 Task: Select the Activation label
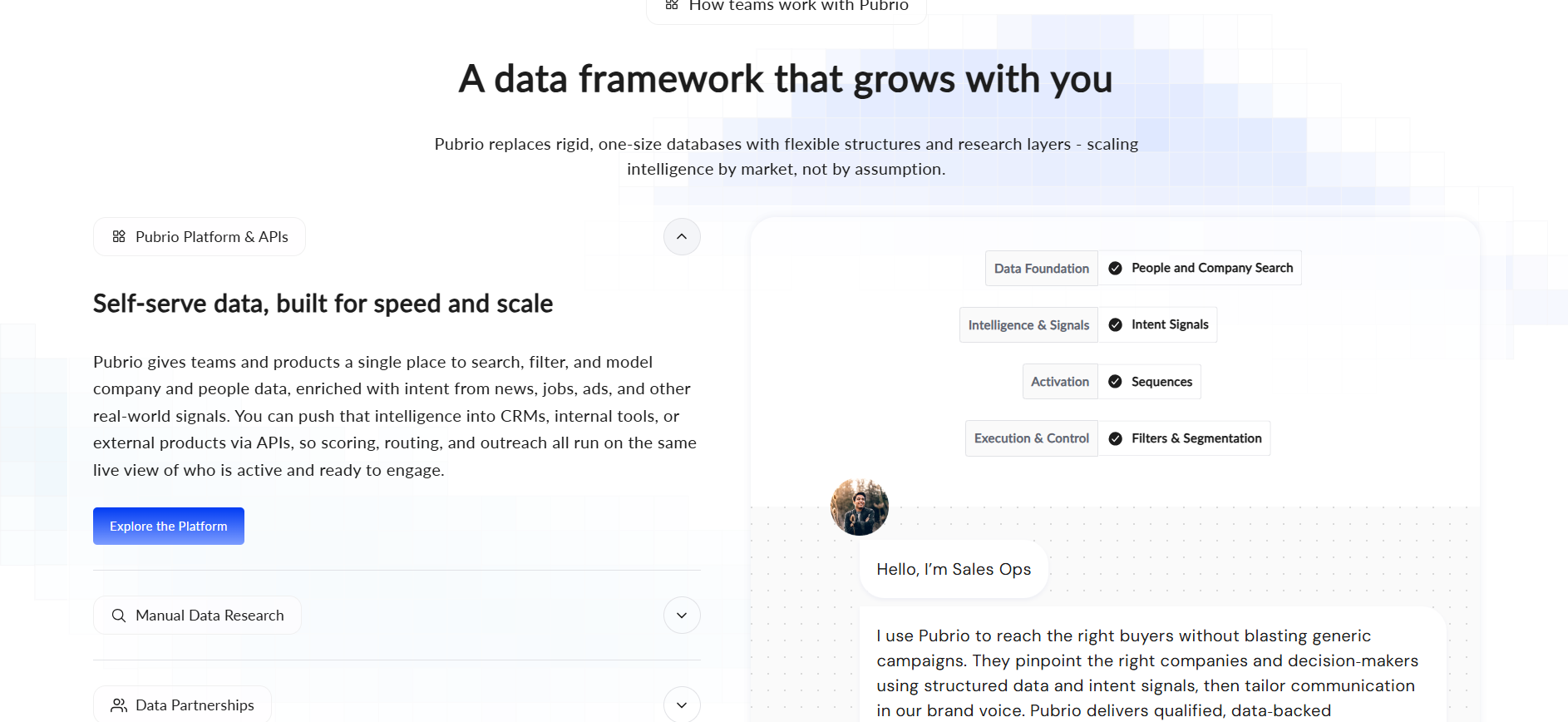[x=1060, y=381]
